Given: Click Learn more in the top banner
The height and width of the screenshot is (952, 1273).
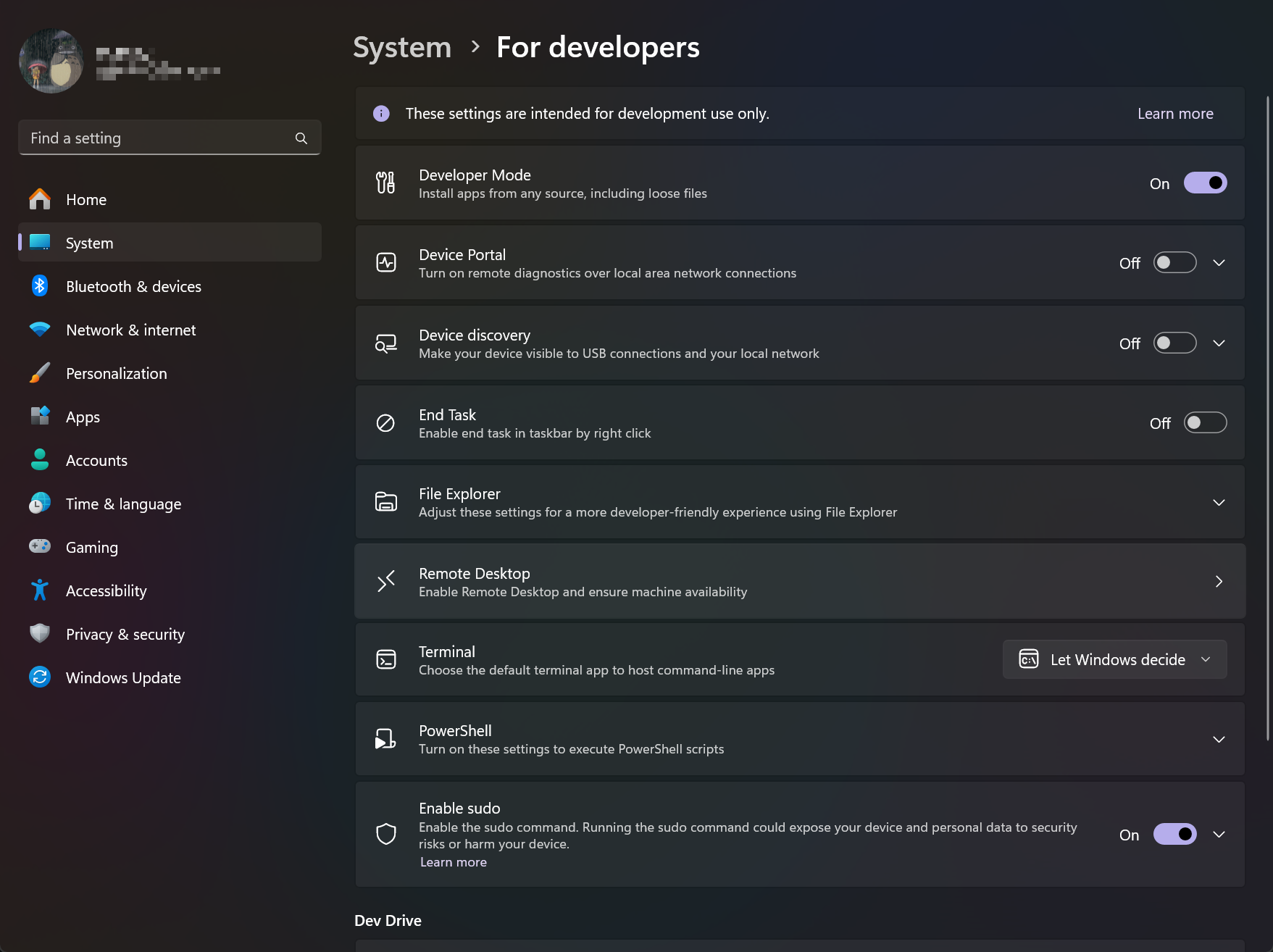Looking at the screenshot, I should coord(1175,114).
